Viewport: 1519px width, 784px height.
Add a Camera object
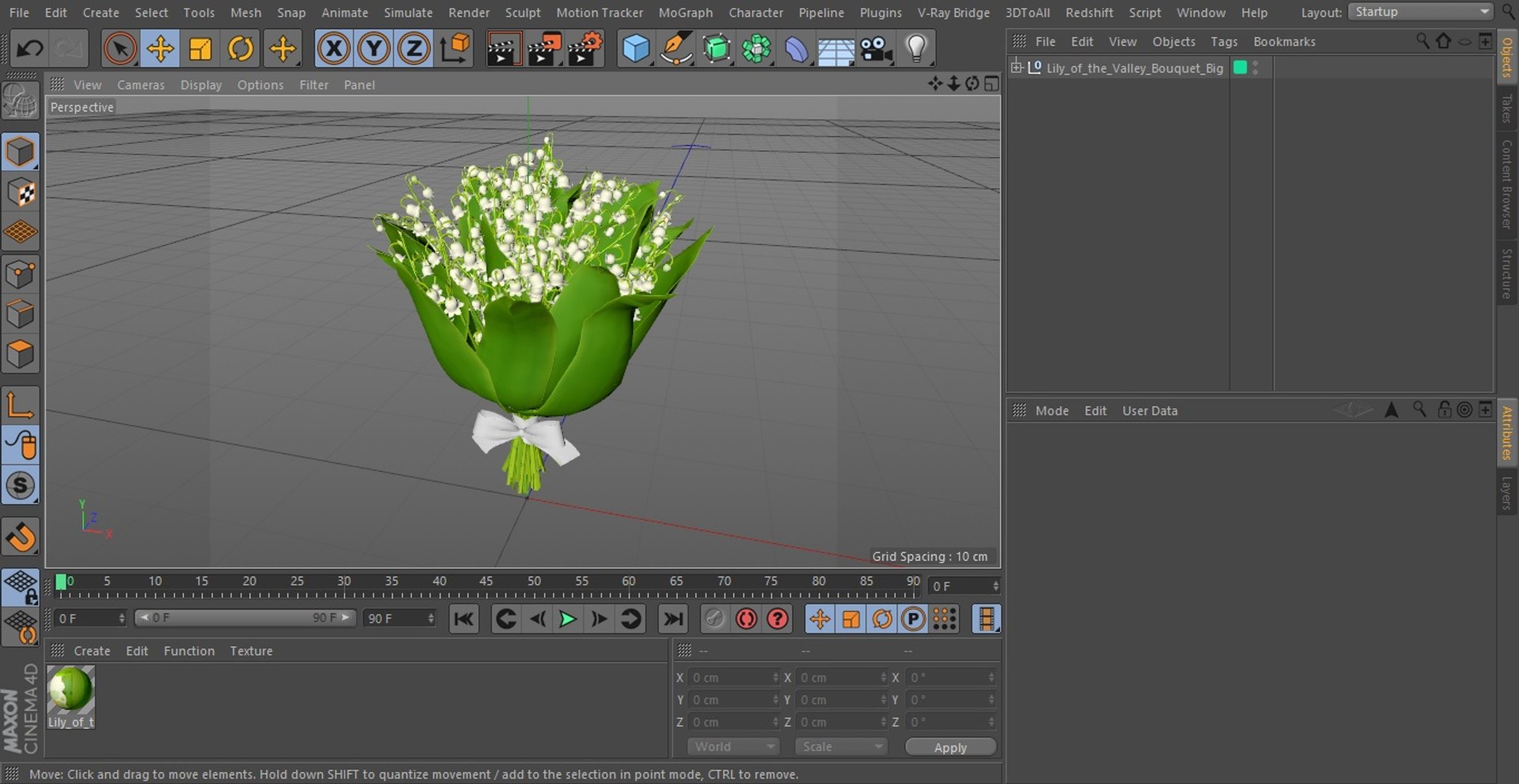click(877, 49)
